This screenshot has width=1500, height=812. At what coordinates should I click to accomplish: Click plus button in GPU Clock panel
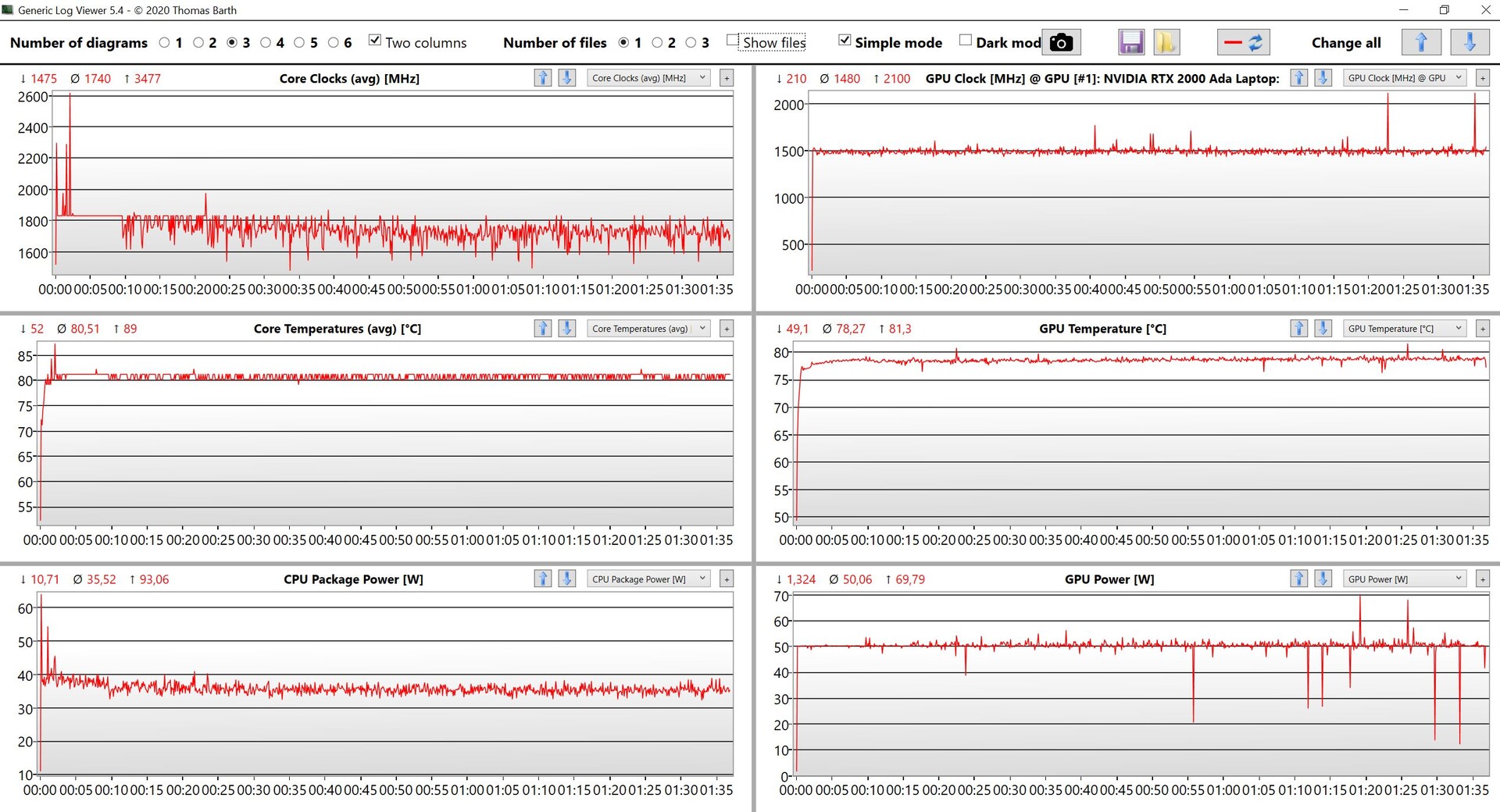(x=1483, y=78)
